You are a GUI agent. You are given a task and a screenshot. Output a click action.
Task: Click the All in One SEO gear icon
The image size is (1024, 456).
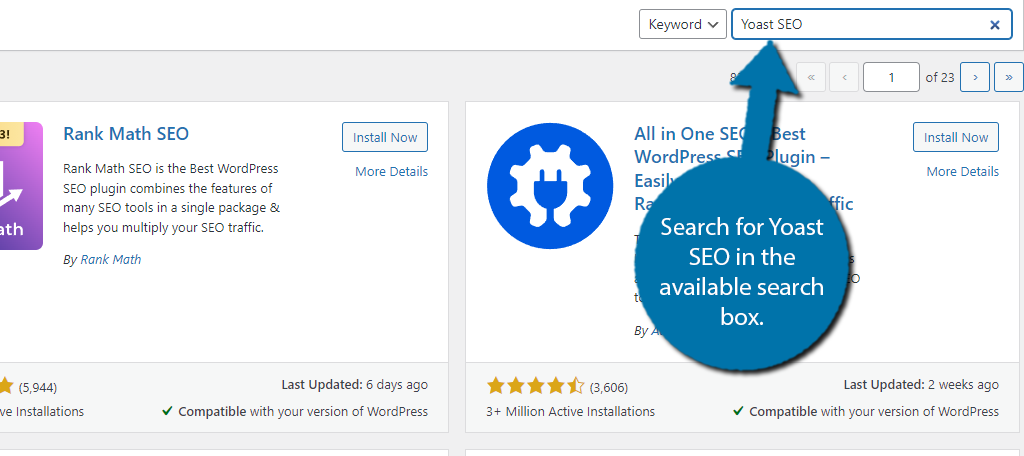[x=549, y=185]
